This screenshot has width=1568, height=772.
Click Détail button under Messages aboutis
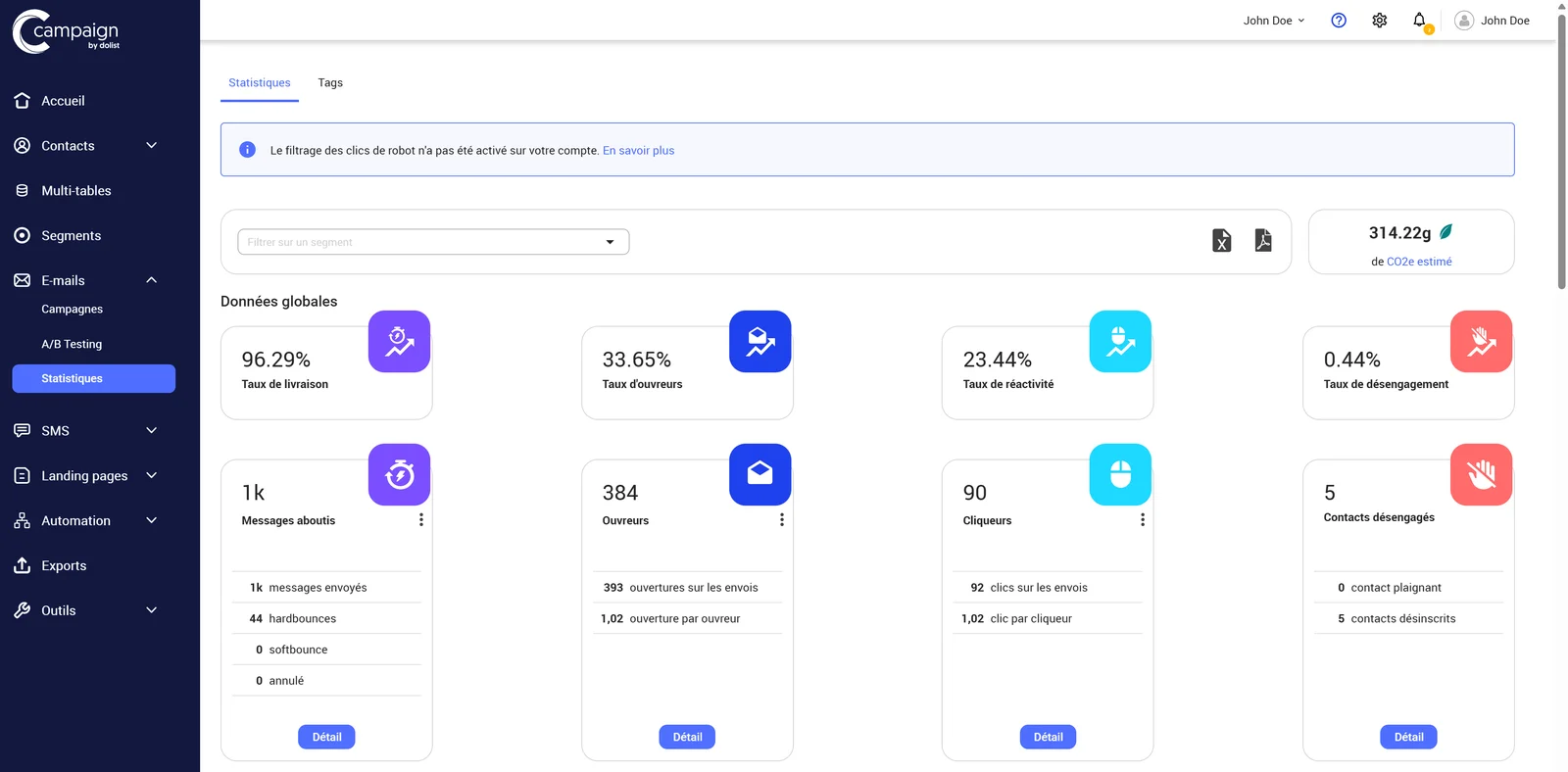click(326, 737)
